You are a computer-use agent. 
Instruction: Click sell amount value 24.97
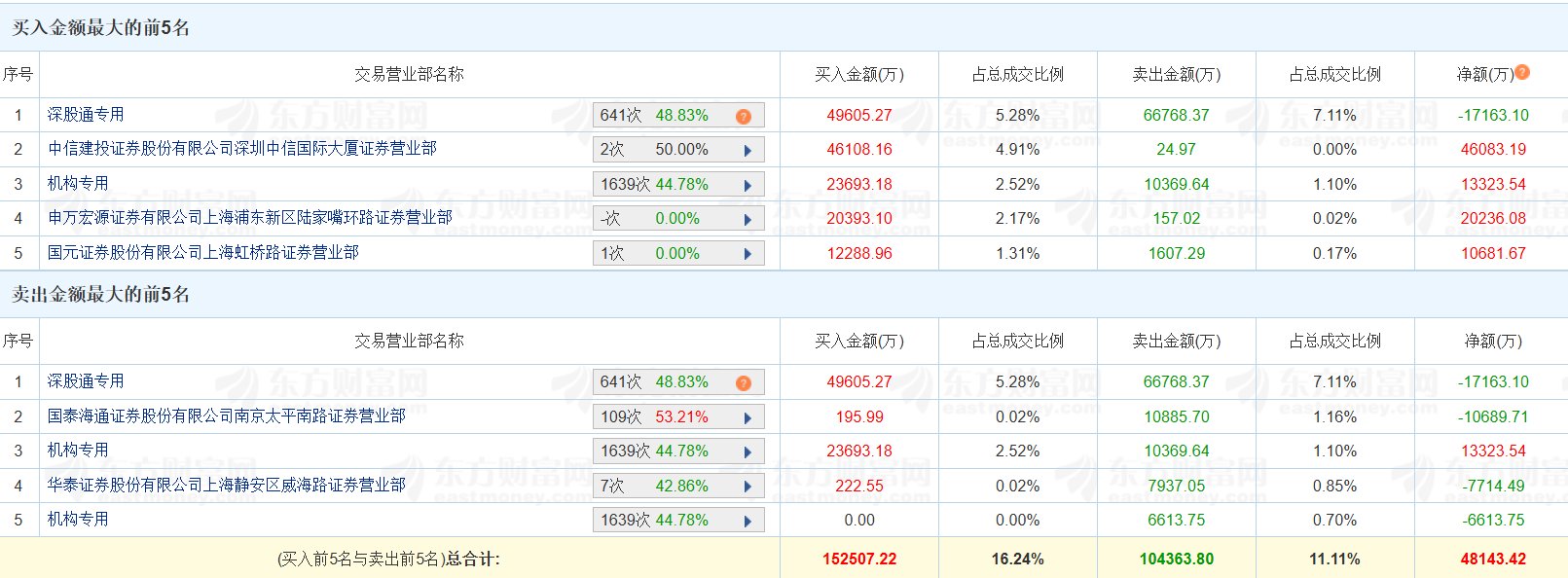point(1177,150)
